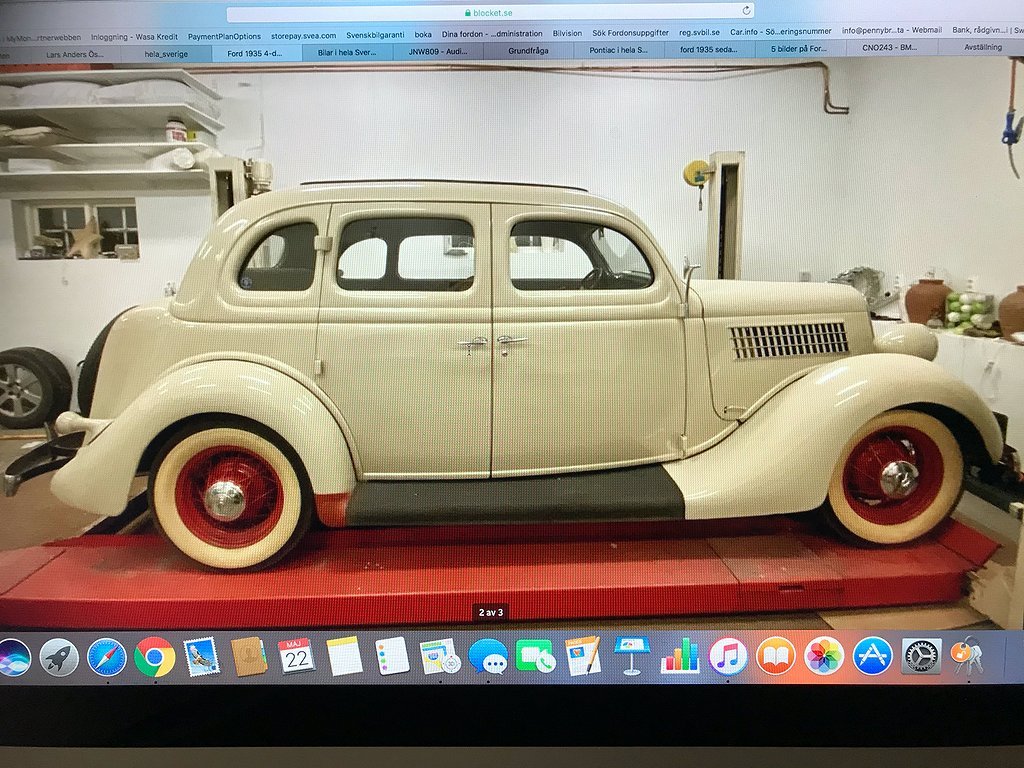This screenshot has width=1024, height=768.
Task: Open the Mail app in the Dock
Action: pos(201,657)
